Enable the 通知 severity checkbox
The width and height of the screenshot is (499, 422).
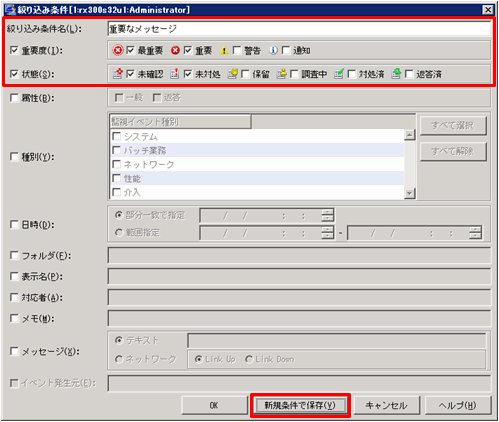(286, 50)
